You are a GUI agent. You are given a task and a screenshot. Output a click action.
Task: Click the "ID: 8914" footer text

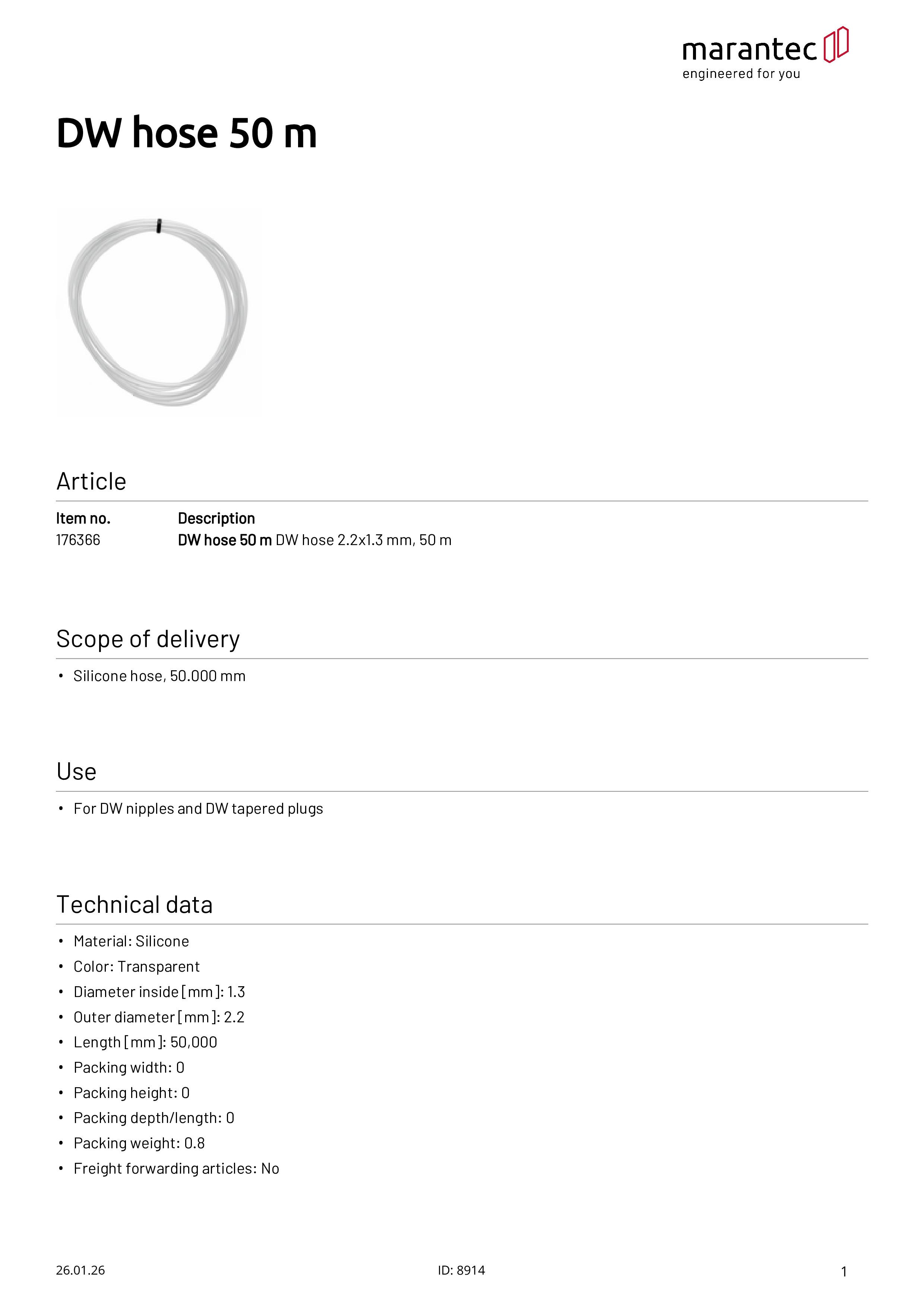pyautogui.click(x=461, y=1270)
